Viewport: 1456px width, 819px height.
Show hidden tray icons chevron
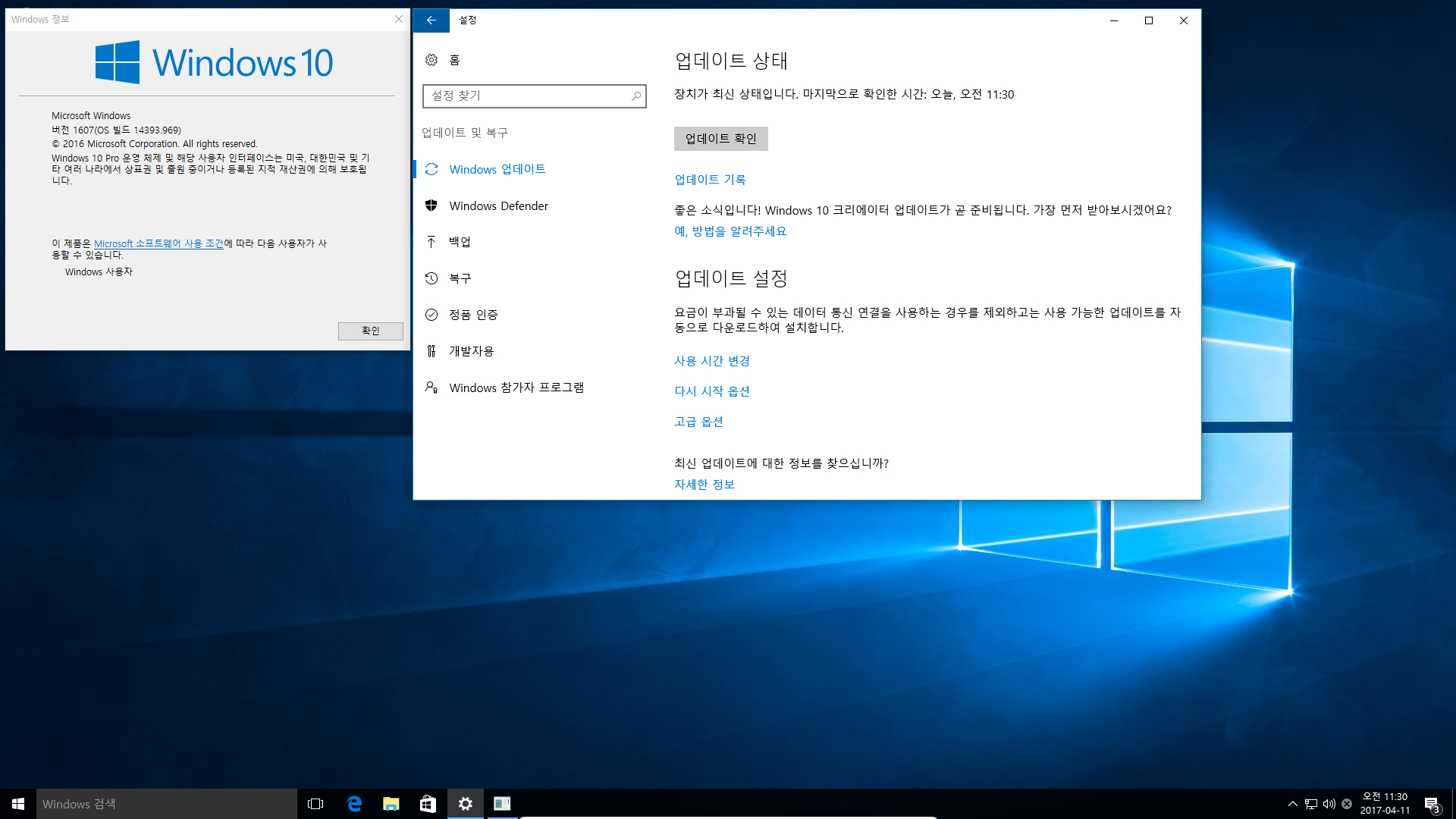(1293, 804)
